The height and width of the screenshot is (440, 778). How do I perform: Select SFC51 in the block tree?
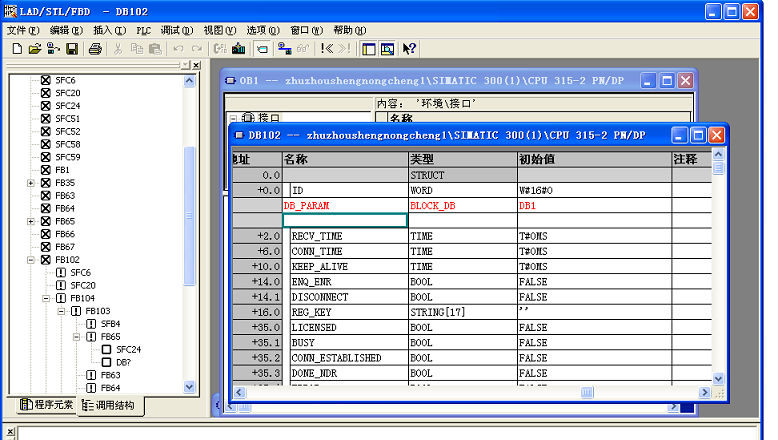pos(67,119)
